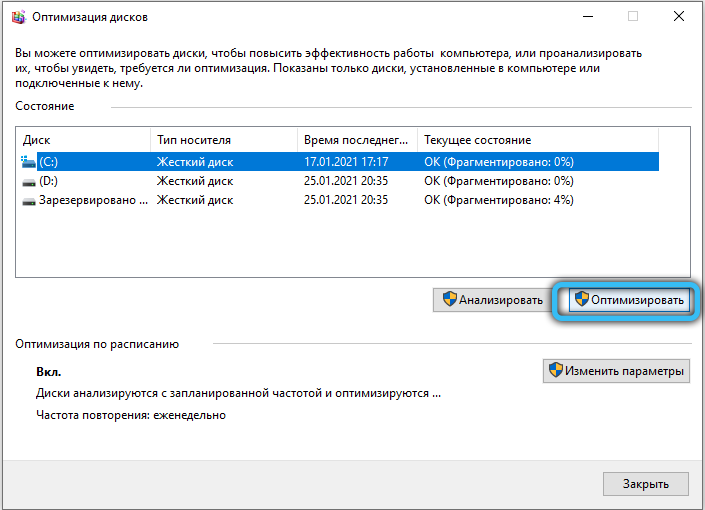705x510 pixels.
Task: Click the Оптимизация дисков title bar app icon
Action: 18,17
